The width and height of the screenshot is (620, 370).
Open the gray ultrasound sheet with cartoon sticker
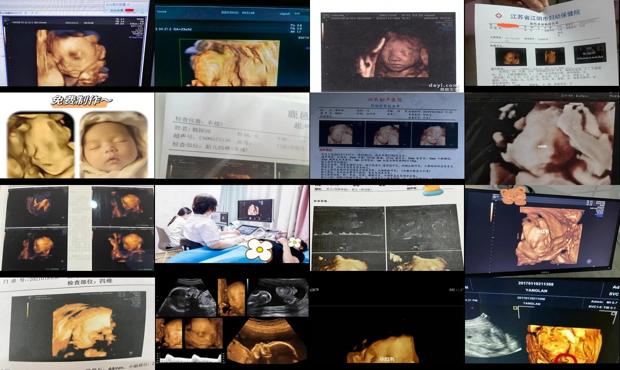pos(387,228)
